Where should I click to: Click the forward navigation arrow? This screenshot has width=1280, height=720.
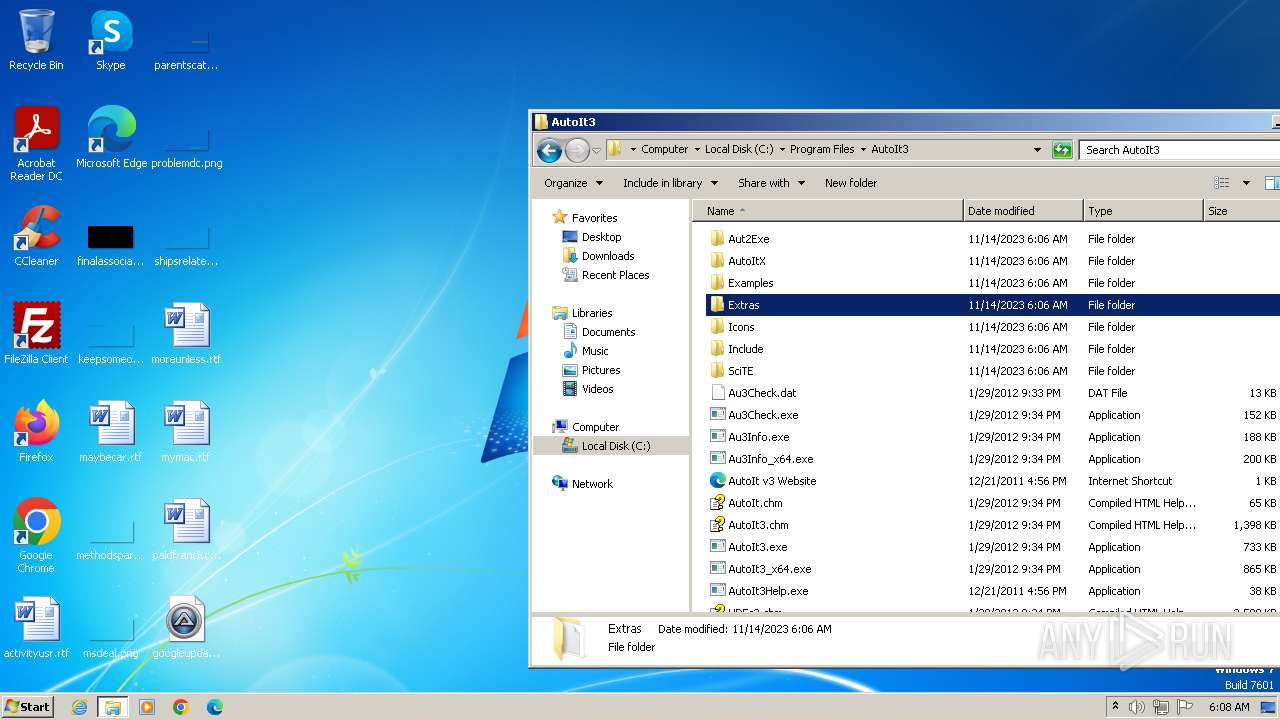pyautogui.click(x=577, y=150)
